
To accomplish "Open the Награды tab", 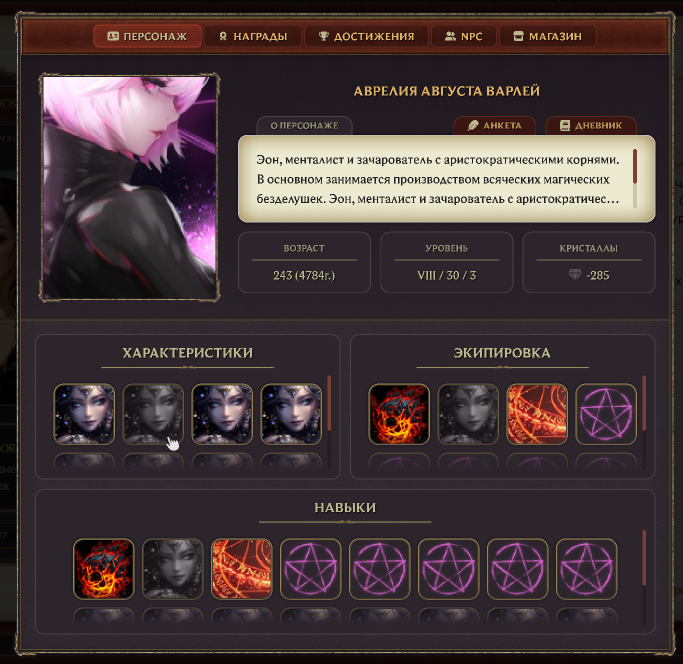I will point(253,36).
